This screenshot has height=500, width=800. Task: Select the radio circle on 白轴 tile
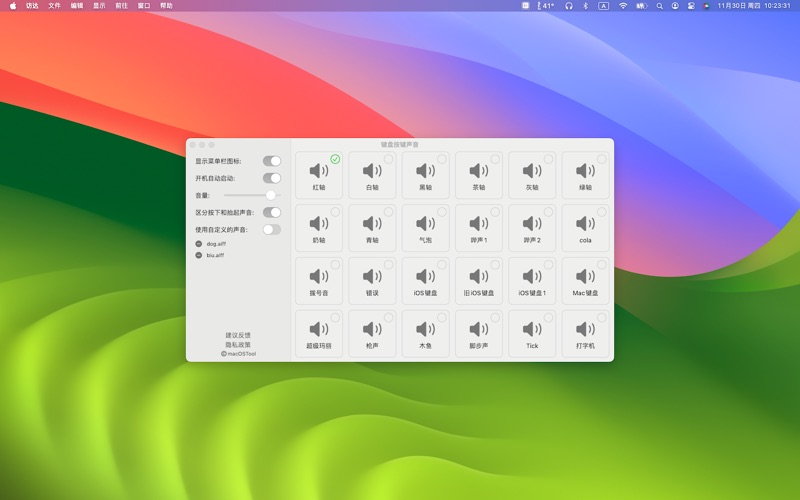coord(388,159)
